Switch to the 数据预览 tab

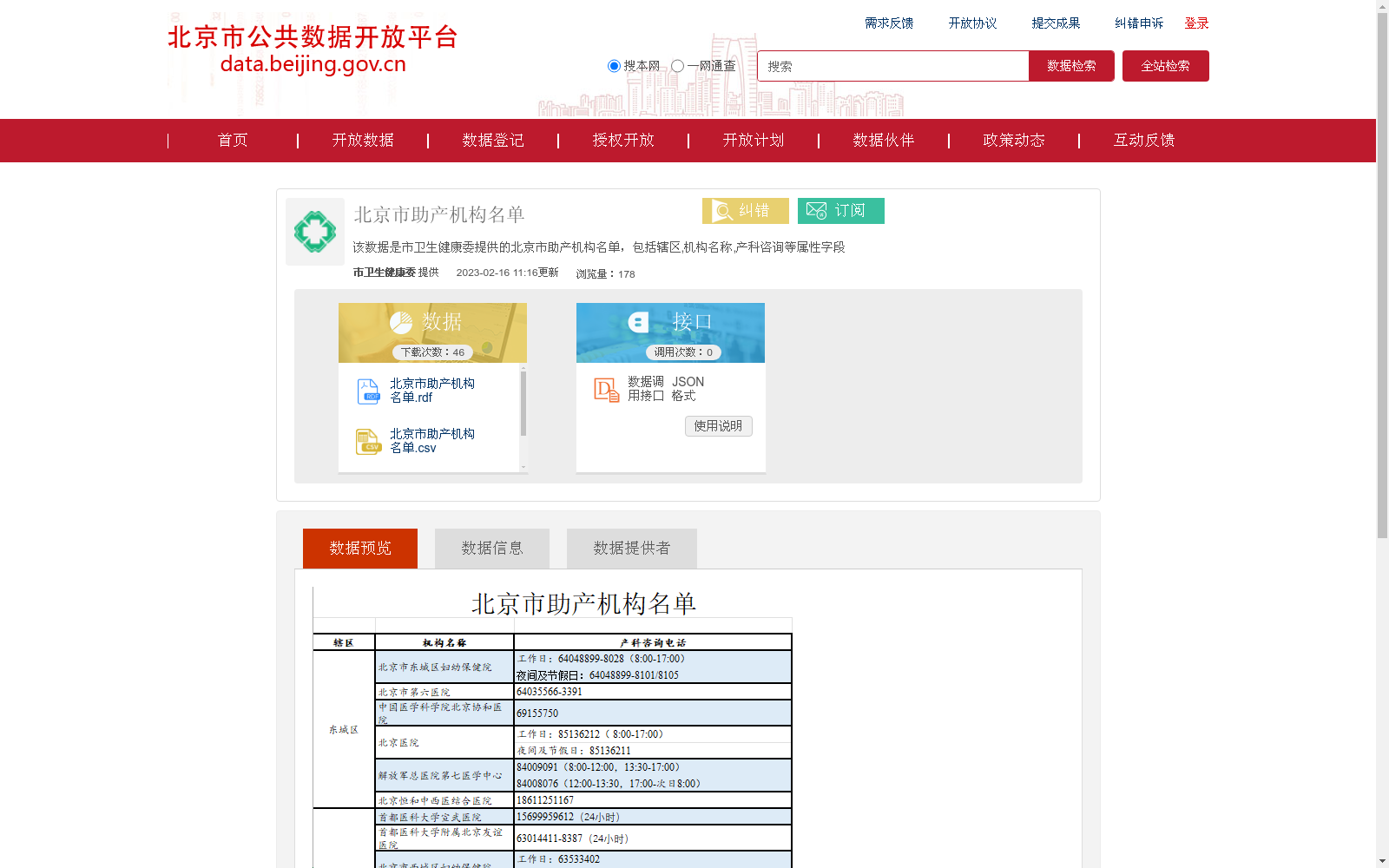tap(360, 549)
